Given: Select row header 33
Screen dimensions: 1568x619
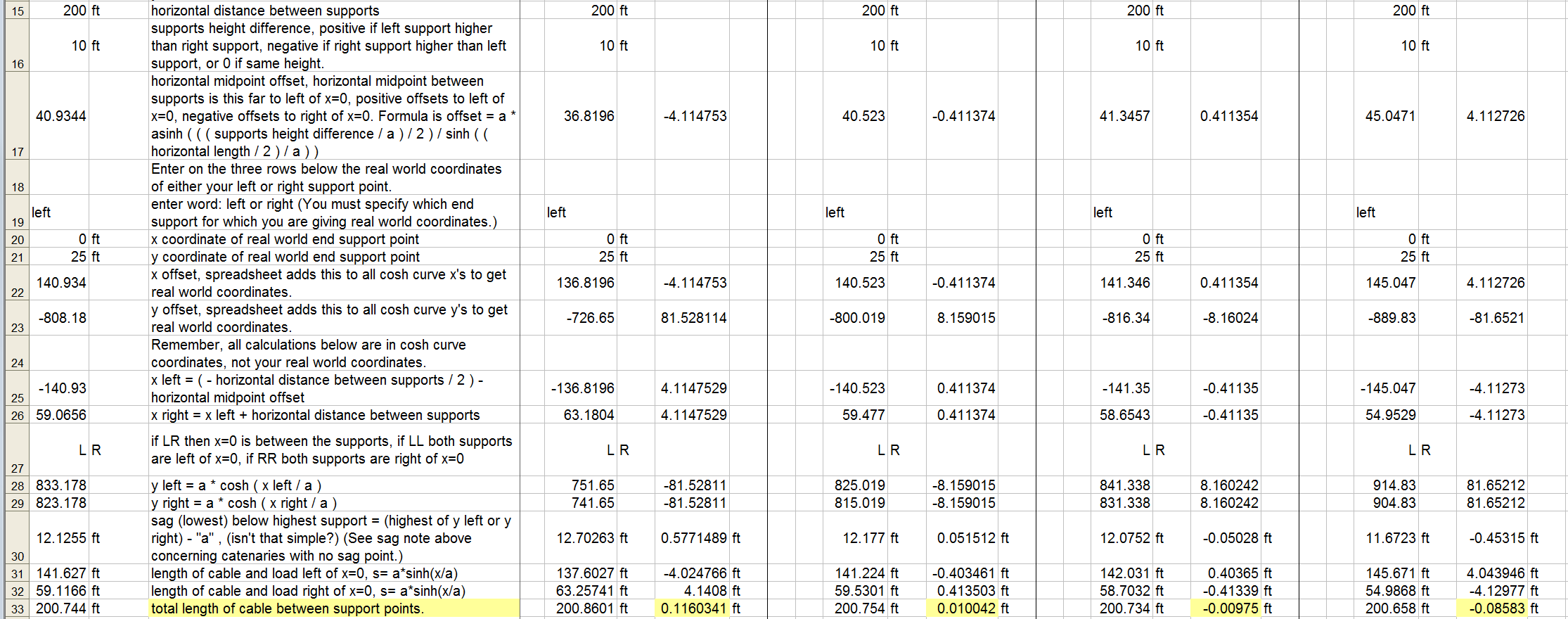Looking at the screenshot, I should pos(17,608).
